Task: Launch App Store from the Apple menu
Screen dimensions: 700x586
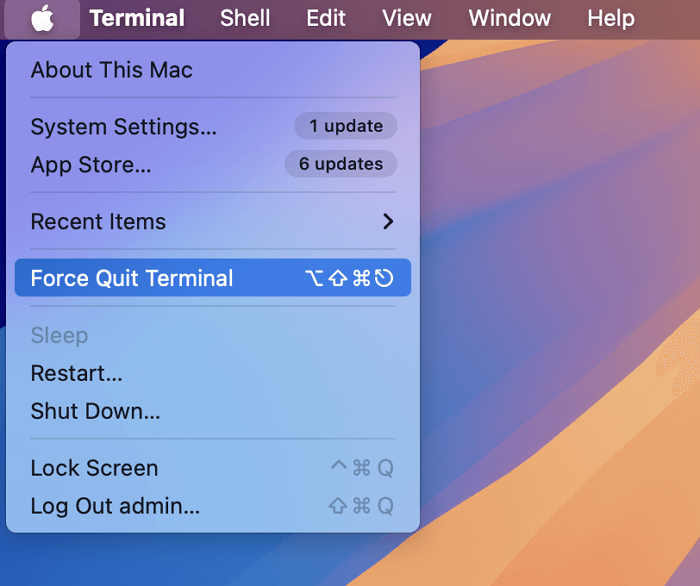Action: (91, 165)
